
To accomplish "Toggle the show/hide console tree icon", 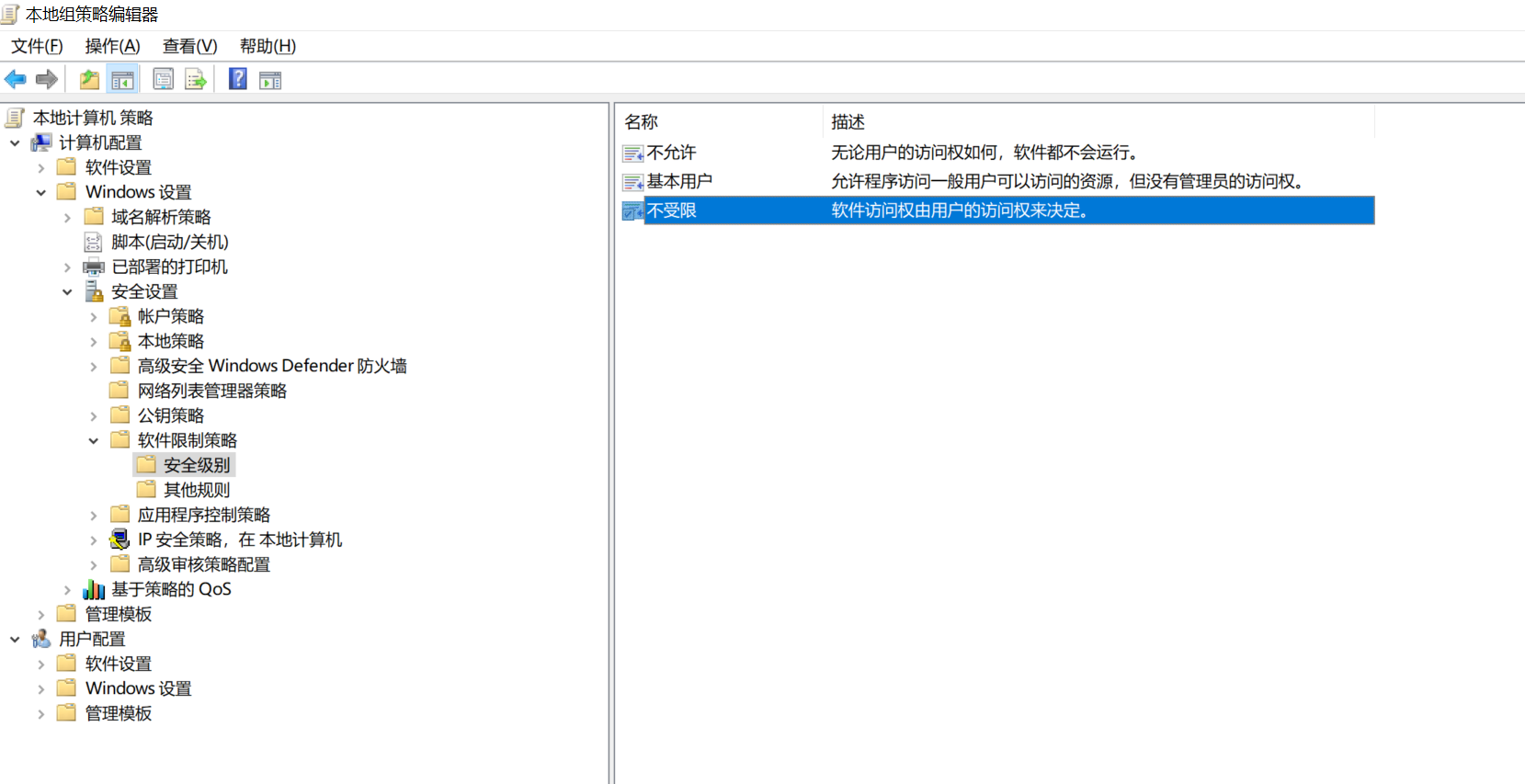I will [x=122, y=80].
